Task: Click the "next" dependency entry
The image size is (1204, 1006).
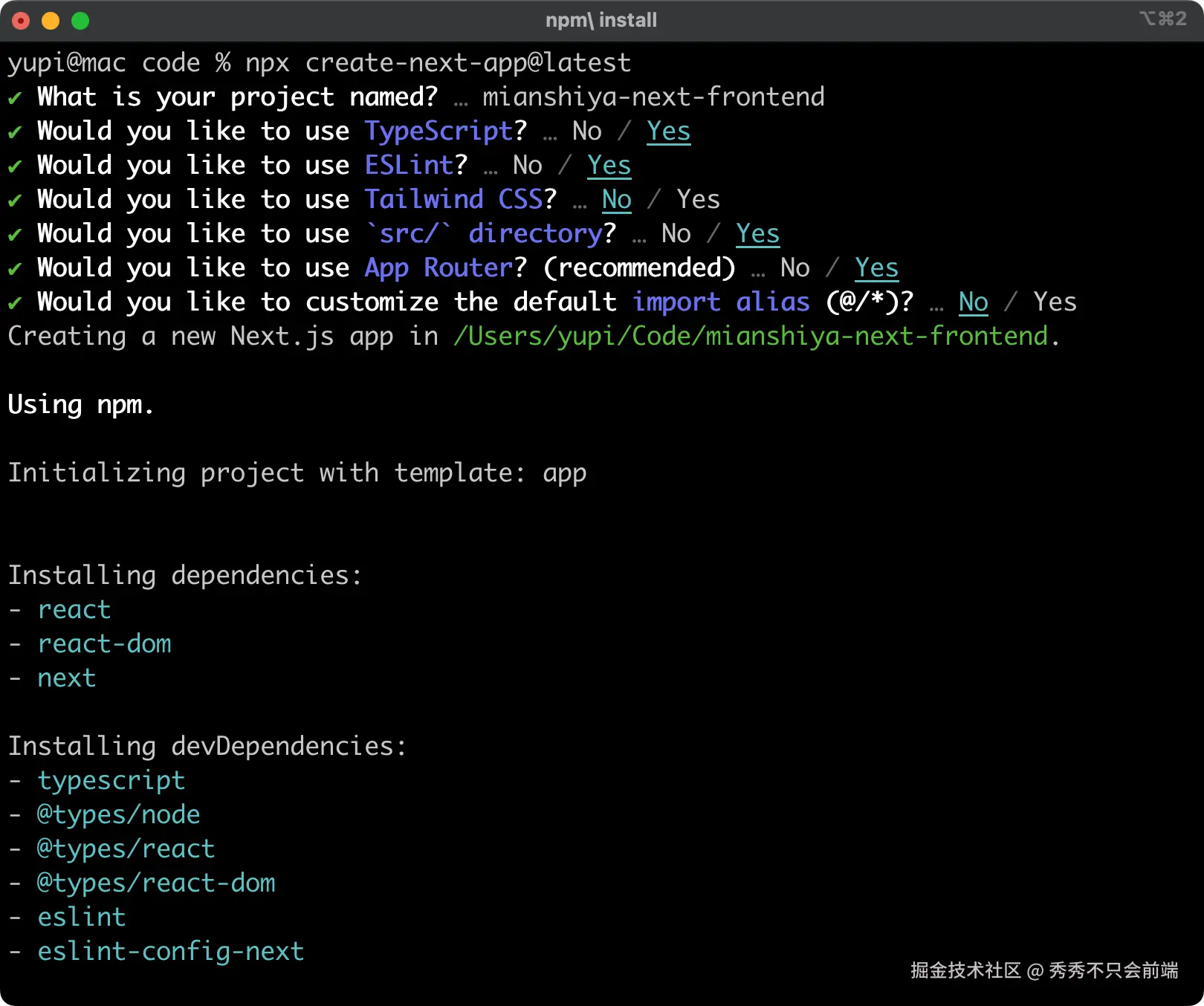Action: pyautogui.click(x=67, y=678)
